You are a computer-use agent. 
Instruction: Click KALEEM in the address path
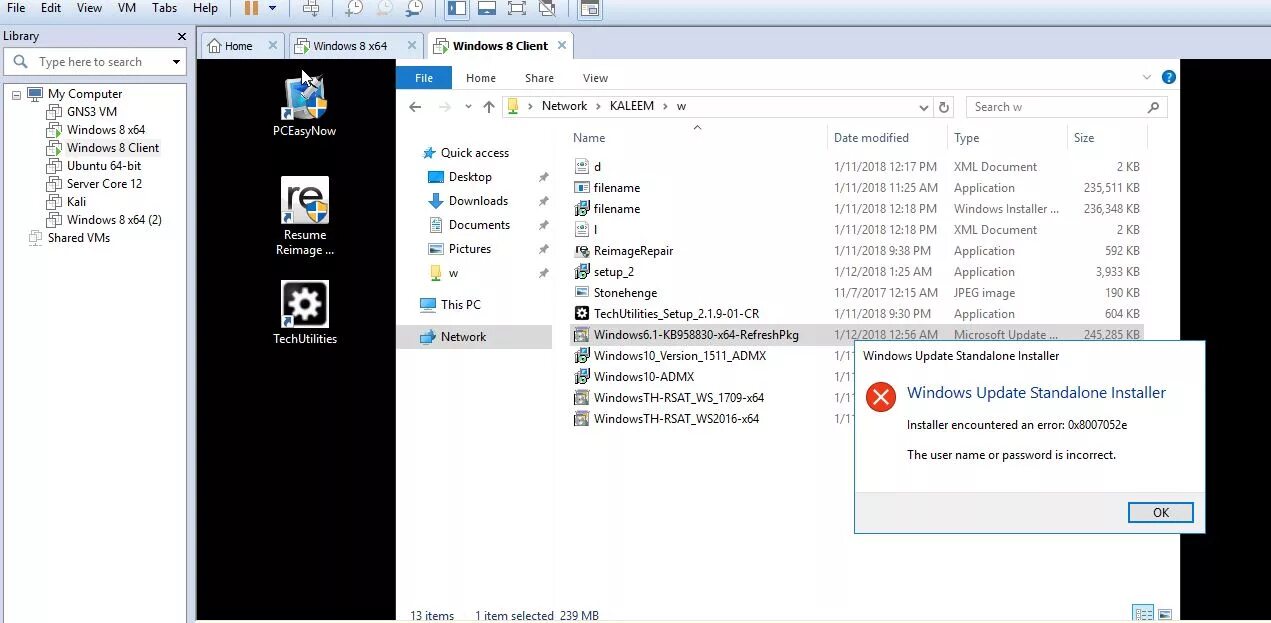[x=631, y=106]
